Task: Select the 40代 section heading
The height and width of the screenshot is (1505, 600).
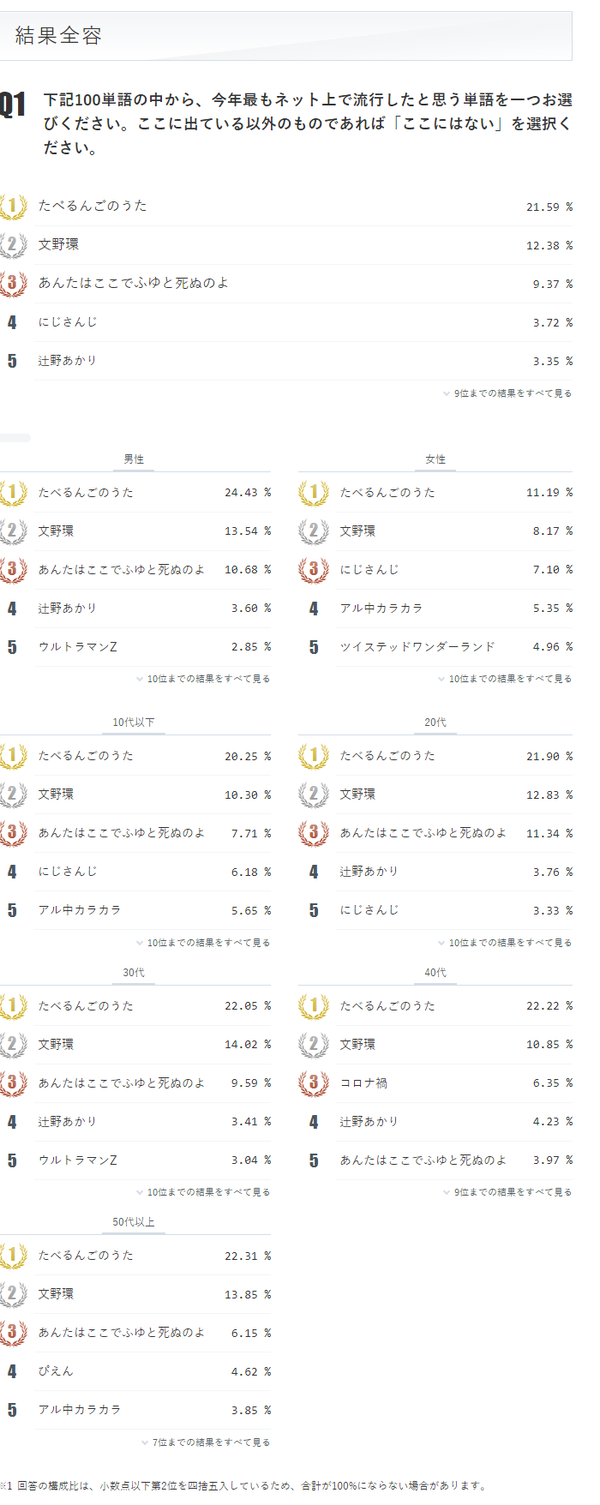Action: (436, 973)
